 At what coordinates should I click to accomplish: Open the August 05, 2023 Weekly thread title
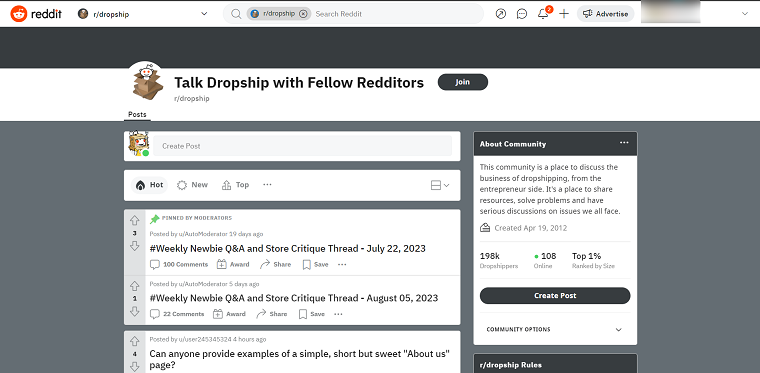pos(294,298)
